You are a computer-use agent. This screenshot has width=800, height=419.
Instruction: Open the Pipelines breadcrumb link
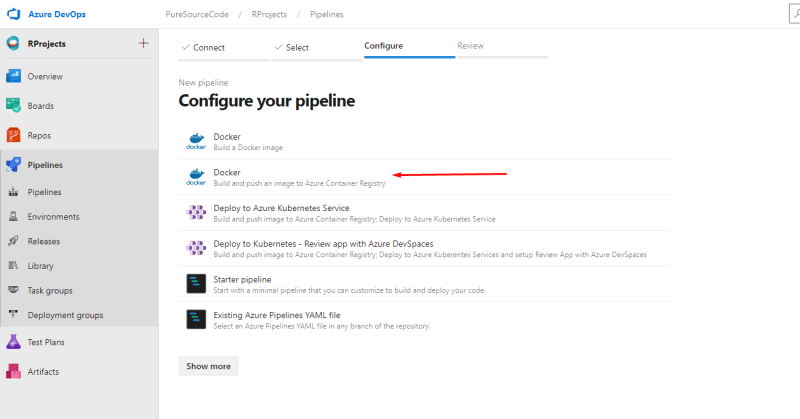(x=327, y=14)
